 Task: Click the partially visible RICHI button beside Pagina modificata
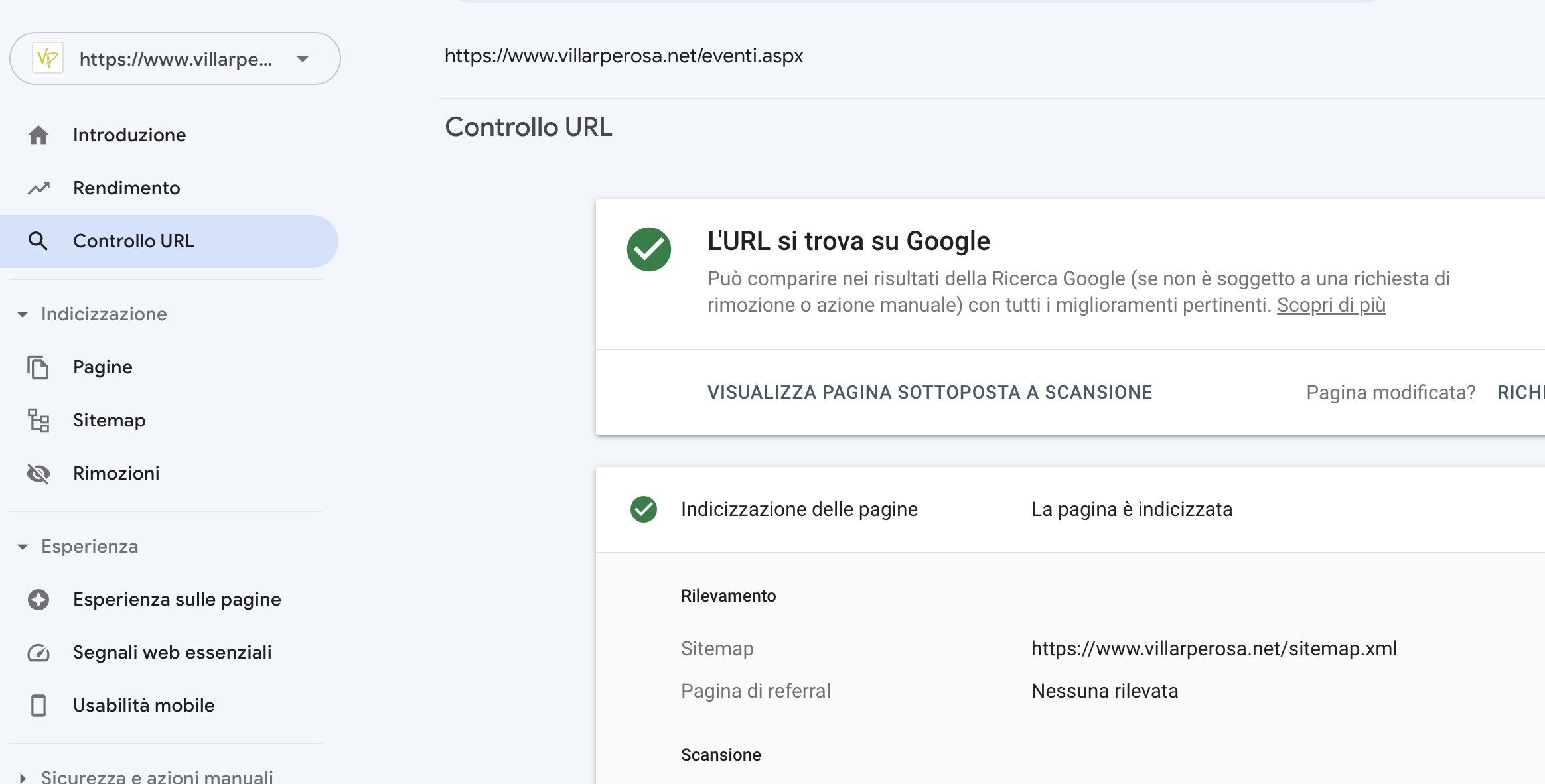click(1521, 393)
